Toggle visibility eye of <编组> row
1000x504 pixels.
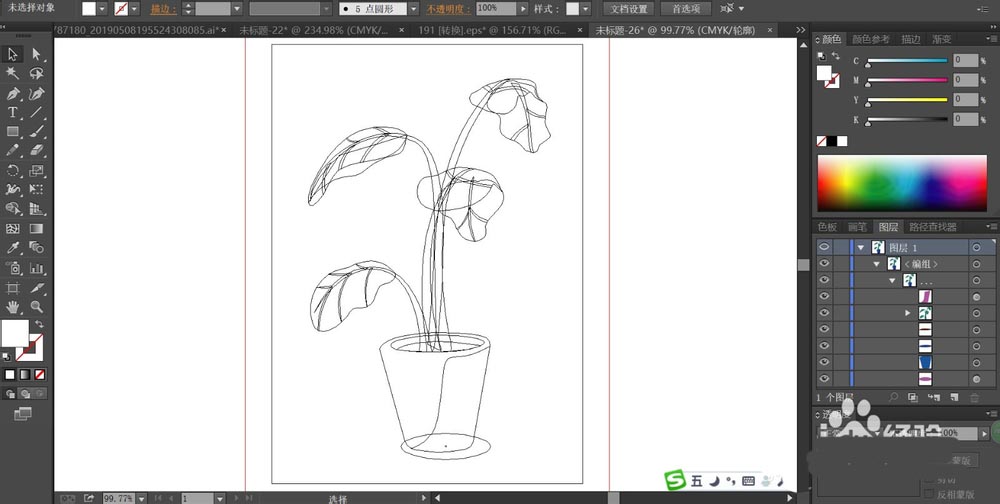tap(825, 263)
